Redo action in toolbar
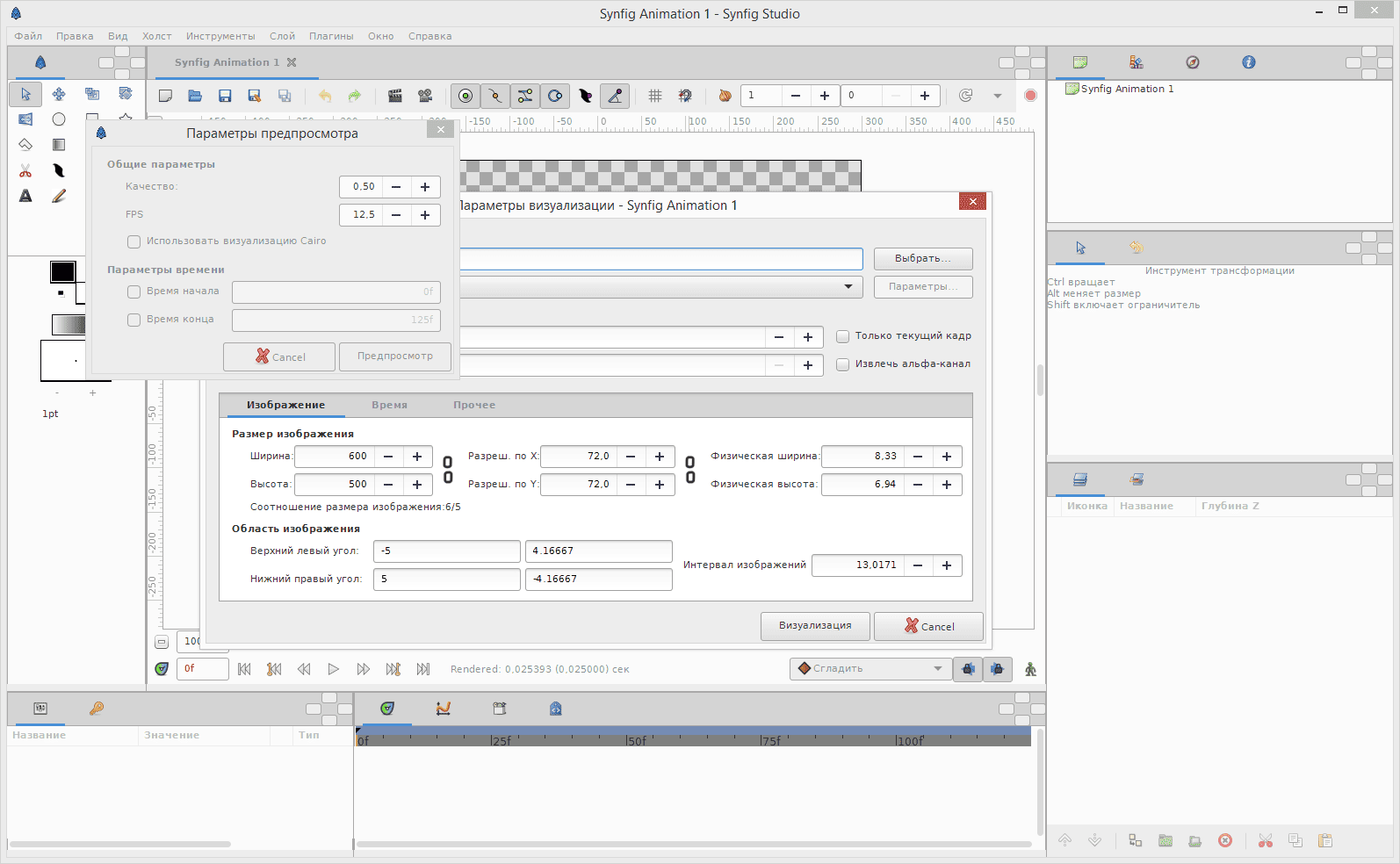The height and width of the screenshot is (864, 1400). point(355,96)
